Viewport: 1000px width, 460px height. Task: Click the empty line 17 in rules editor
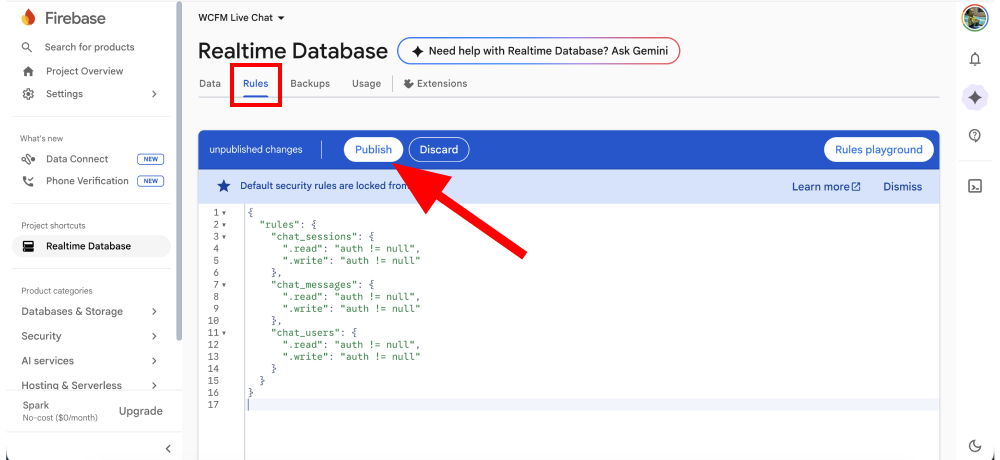[x=590, y=405]
